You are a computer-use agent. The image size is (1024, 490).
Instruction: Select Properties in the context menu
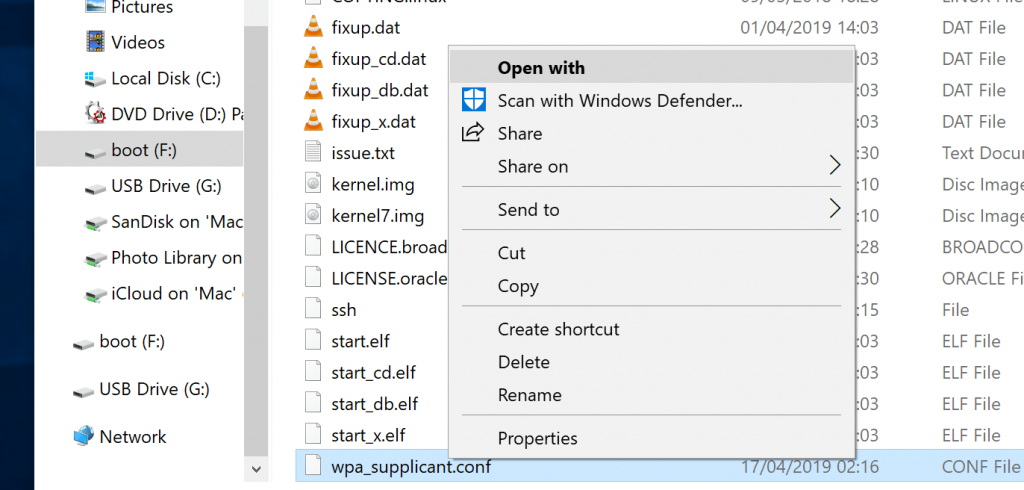click(x=537, y=438)
